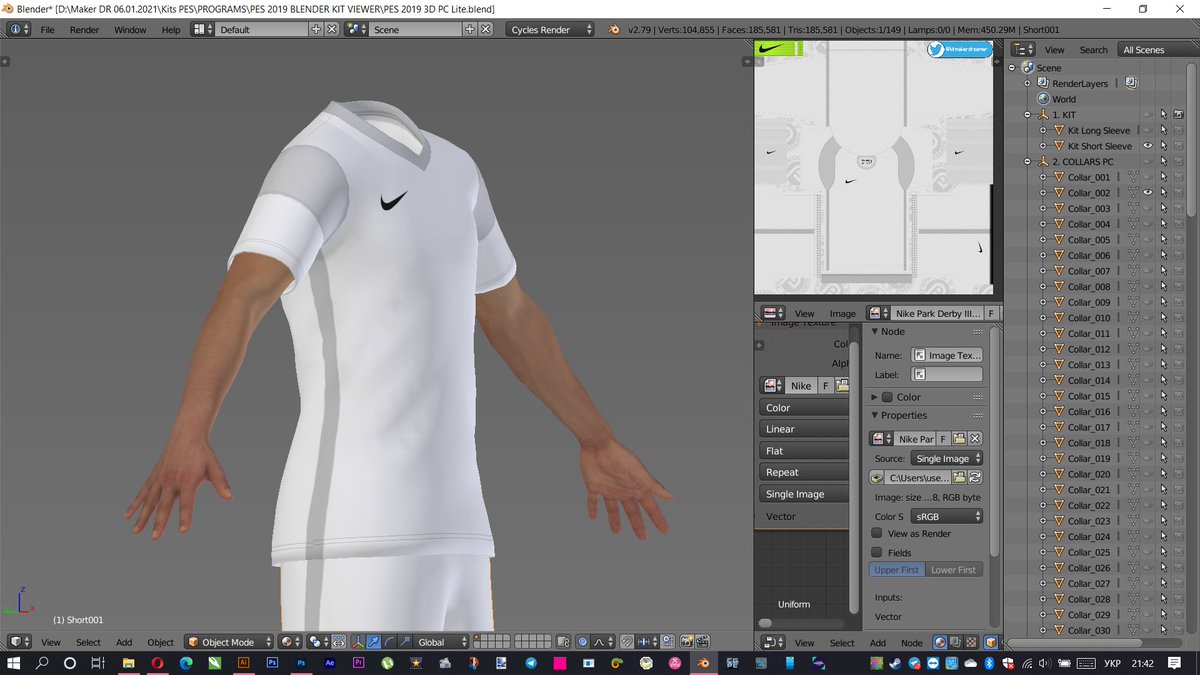Select Lower First field order
Viewport: 1200px width, 675px height.
953,570
